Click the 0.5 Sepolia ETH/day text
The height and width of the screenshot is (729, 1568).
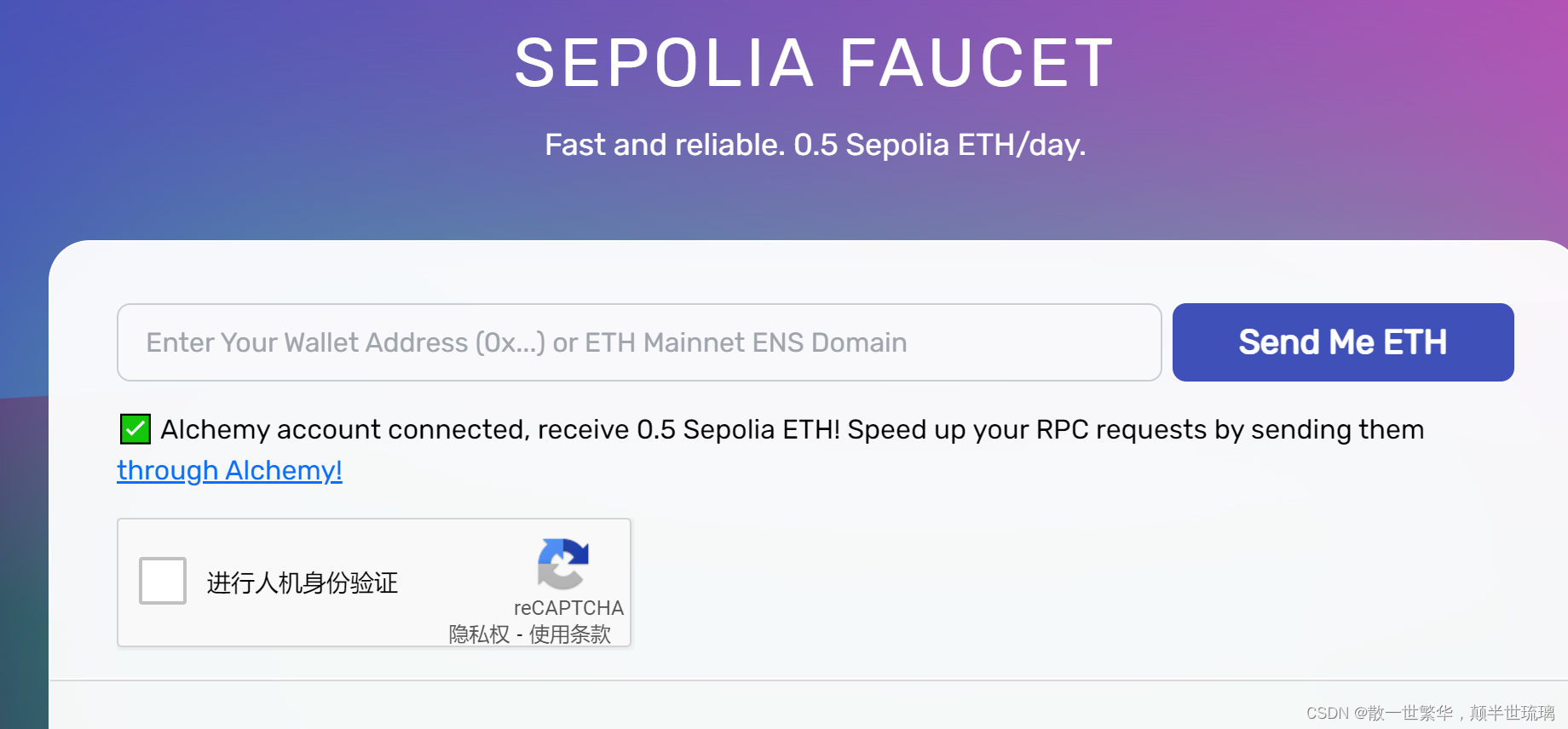[940, 145]
